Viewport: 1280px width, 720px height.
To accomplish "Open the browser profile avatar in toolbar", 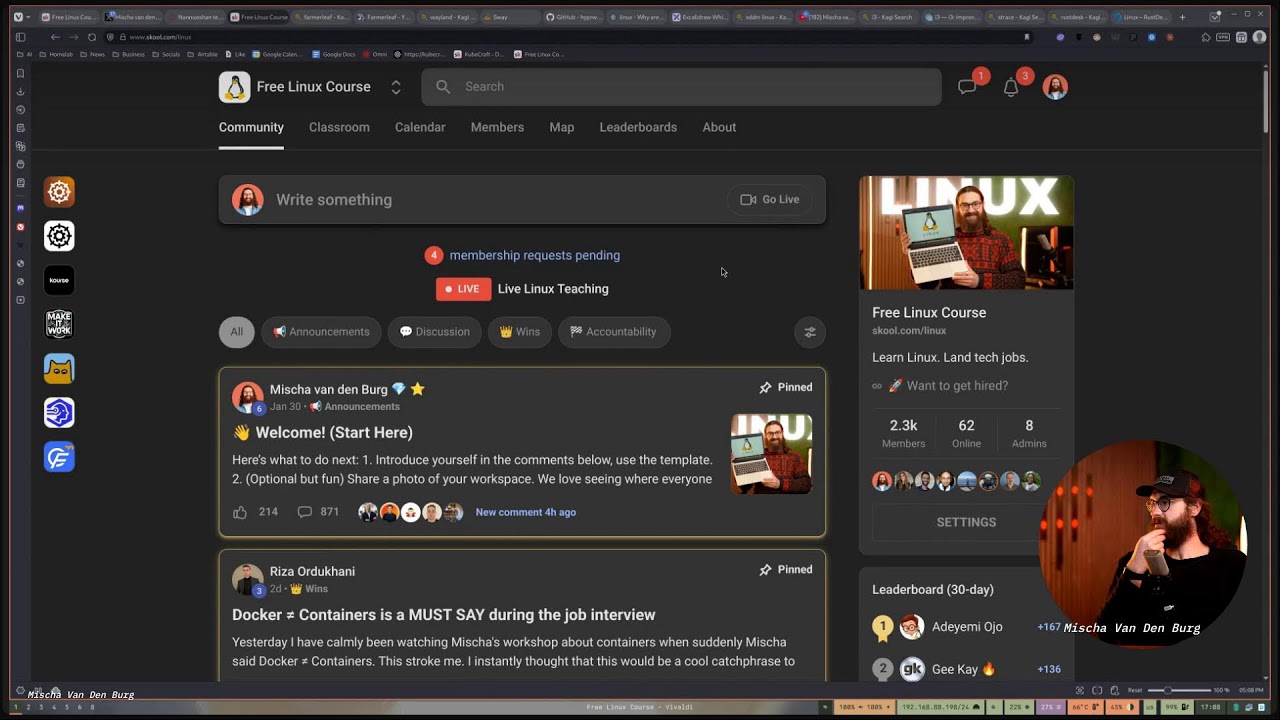I will (x=1259, y=37).
